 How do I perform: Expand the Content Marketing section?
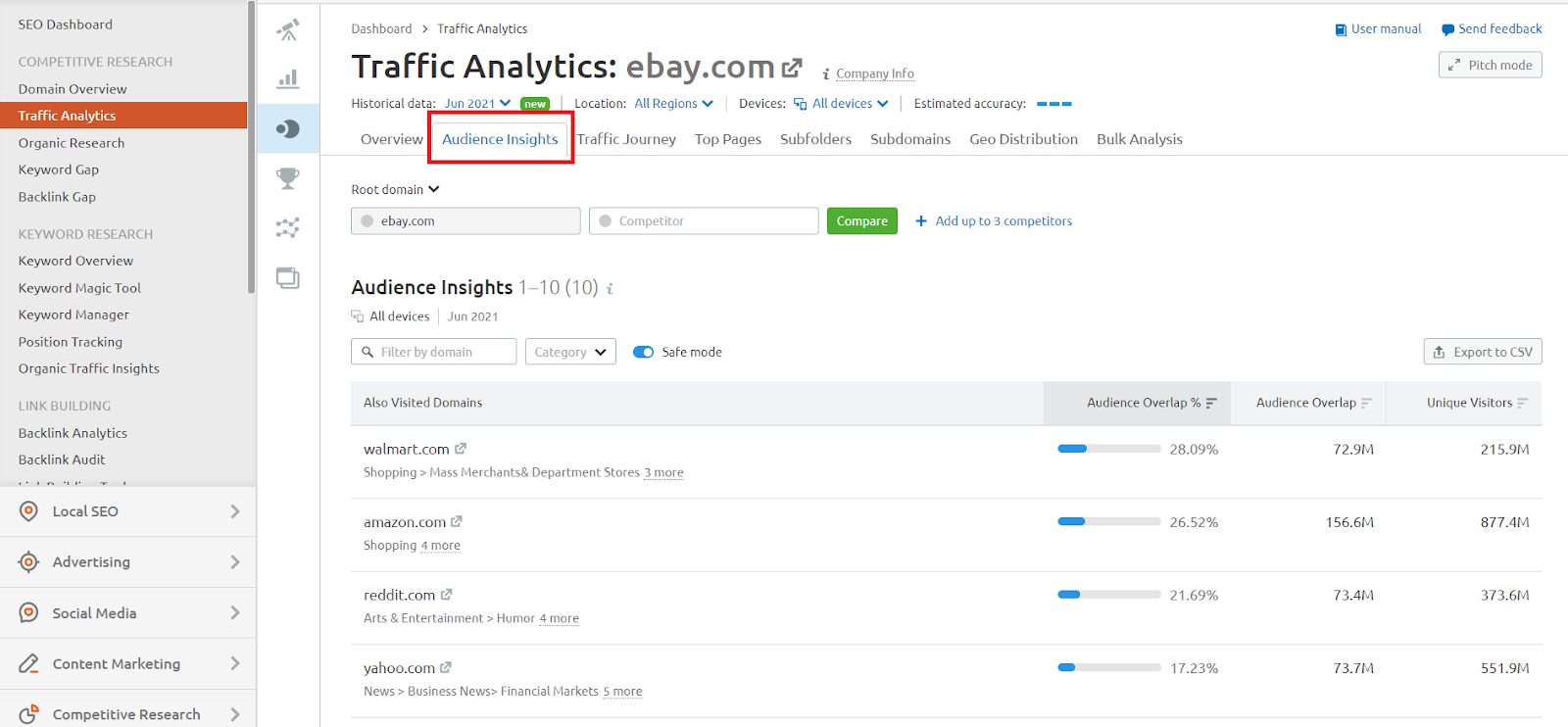tap(235, 663)
